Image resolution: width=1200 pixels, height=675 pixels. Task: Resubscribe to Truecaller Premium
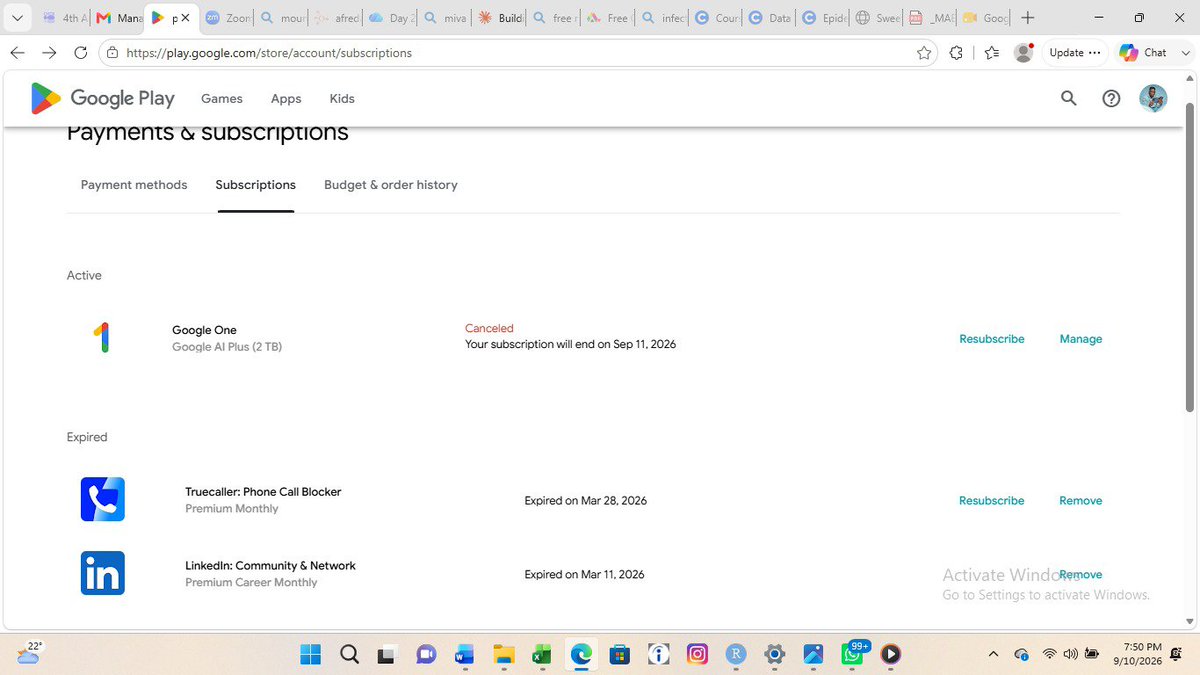pos(992,501)
